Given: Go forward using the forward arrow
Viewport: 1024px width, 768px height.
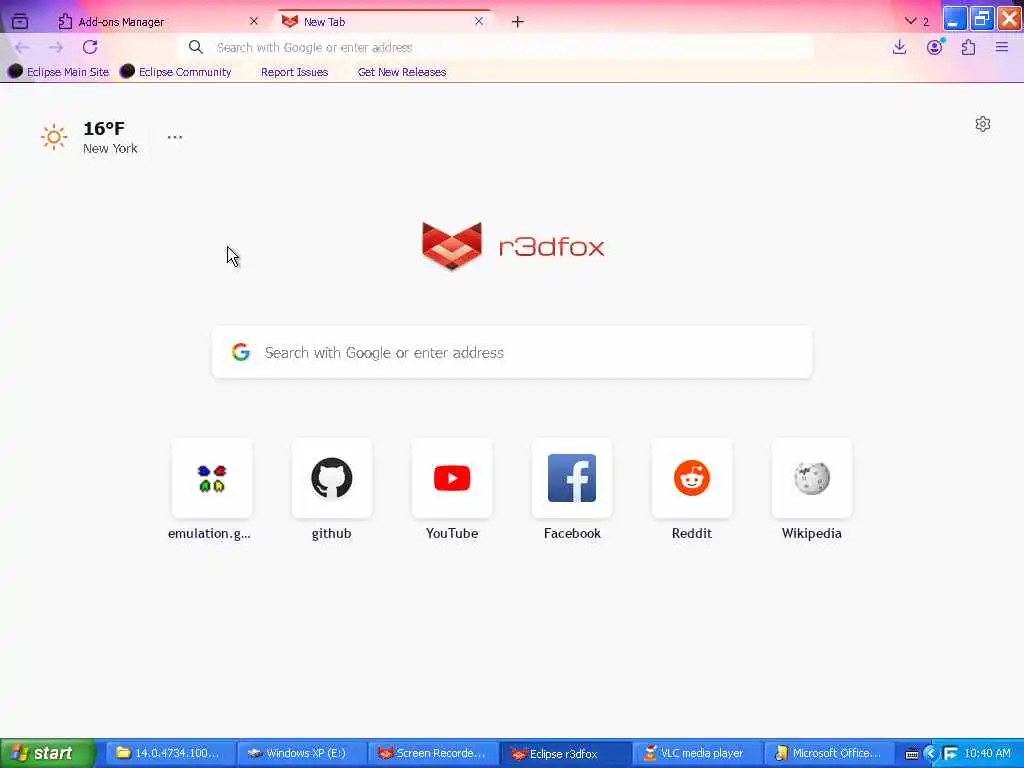Looking at the screenshot, I should 56,47.
